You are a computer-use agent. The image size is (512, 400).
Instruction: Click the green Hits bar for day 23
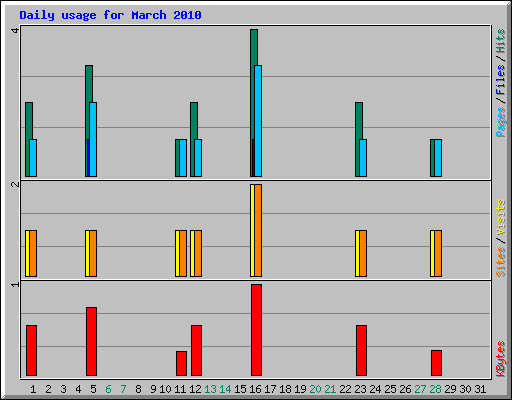pos(359,120)
